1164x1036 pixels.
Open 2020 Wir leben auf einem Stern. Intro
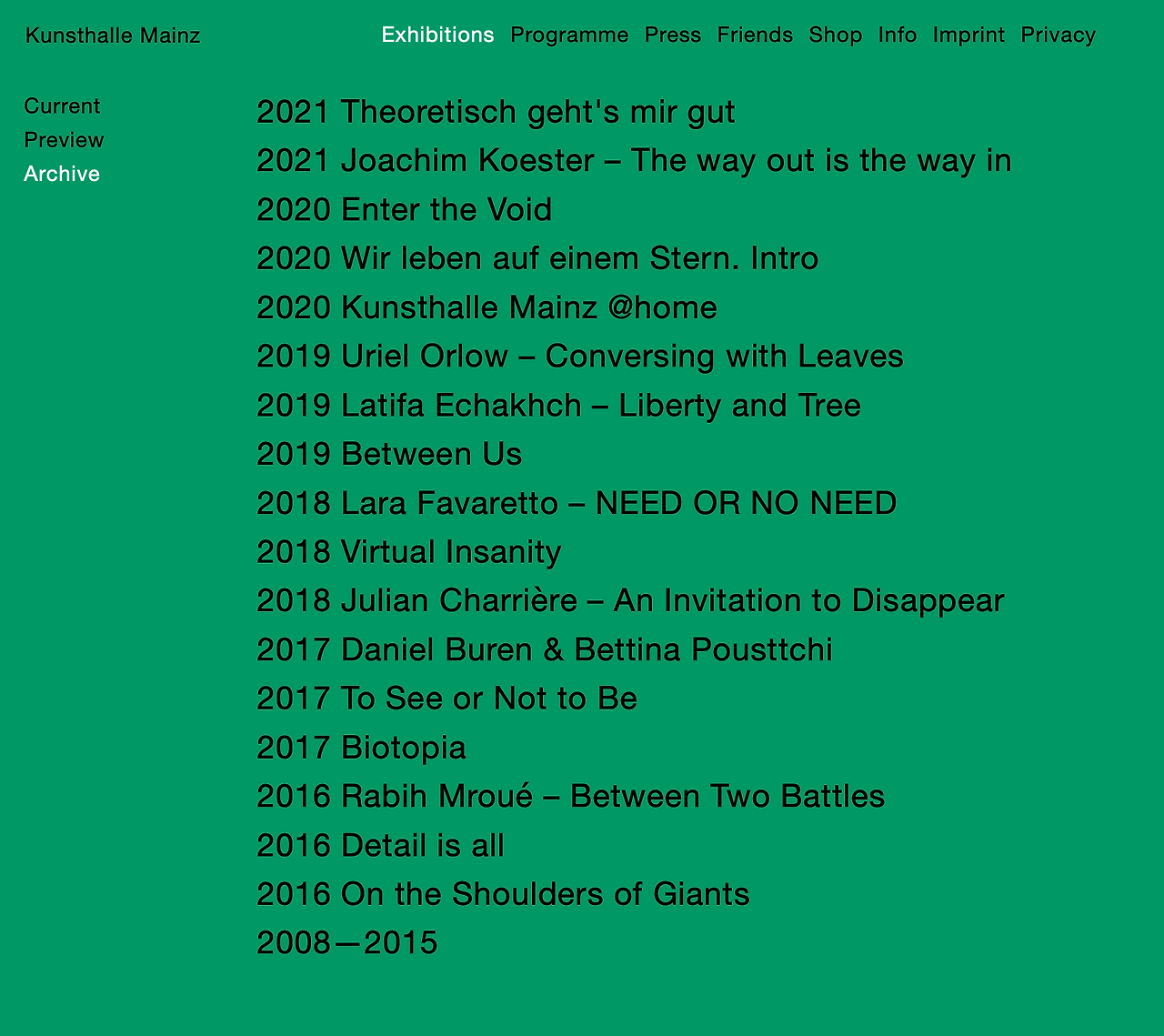pyautogui.click(x=537, y=259)
